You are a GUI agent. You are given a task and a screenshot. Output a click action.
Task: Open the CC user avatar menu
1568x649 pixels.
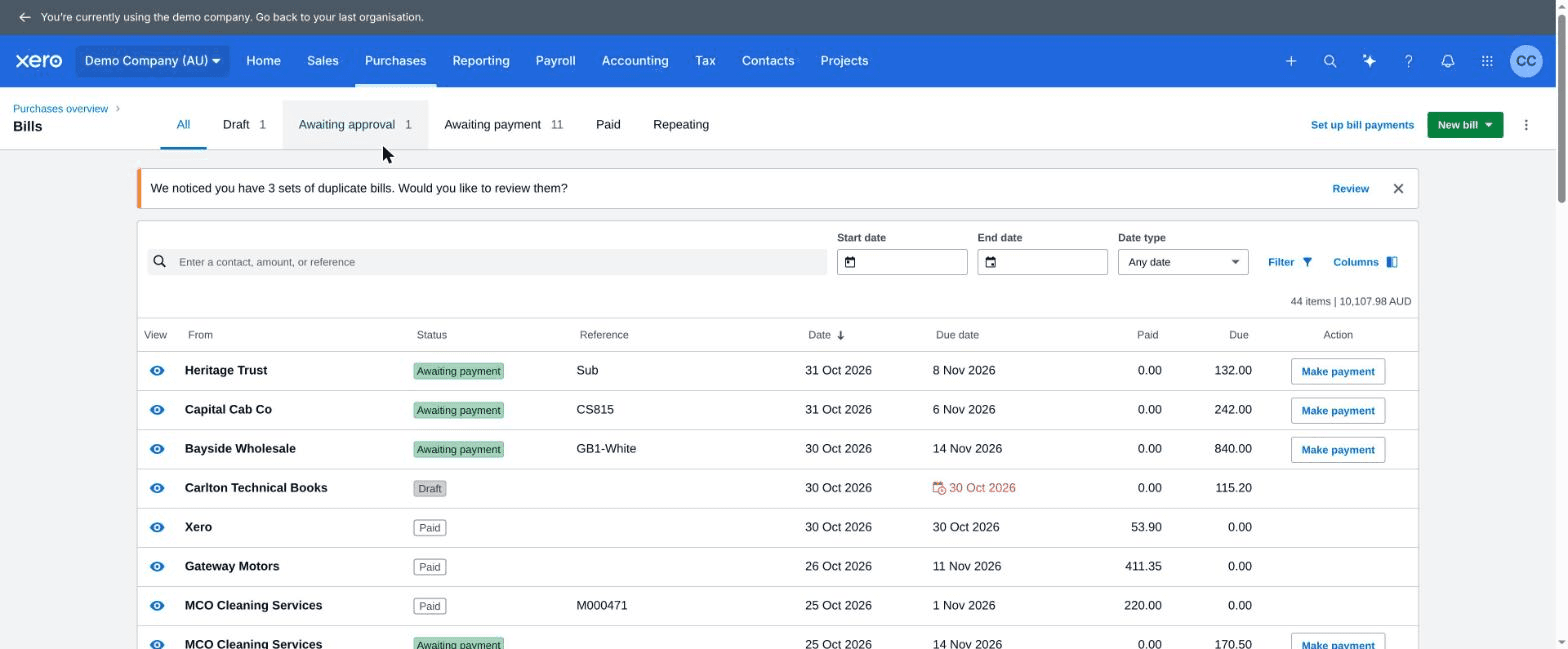1526,61
